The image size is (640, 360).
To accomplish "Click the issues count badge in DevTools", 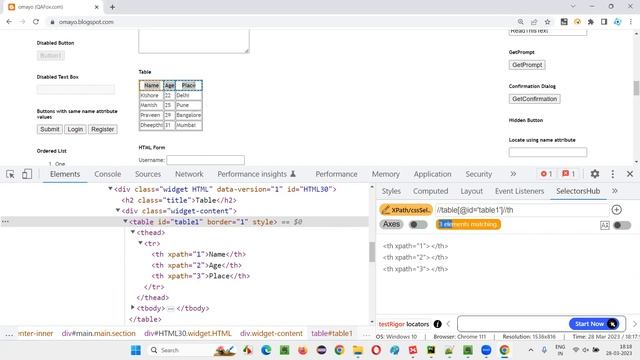I will tap(568, 174).
